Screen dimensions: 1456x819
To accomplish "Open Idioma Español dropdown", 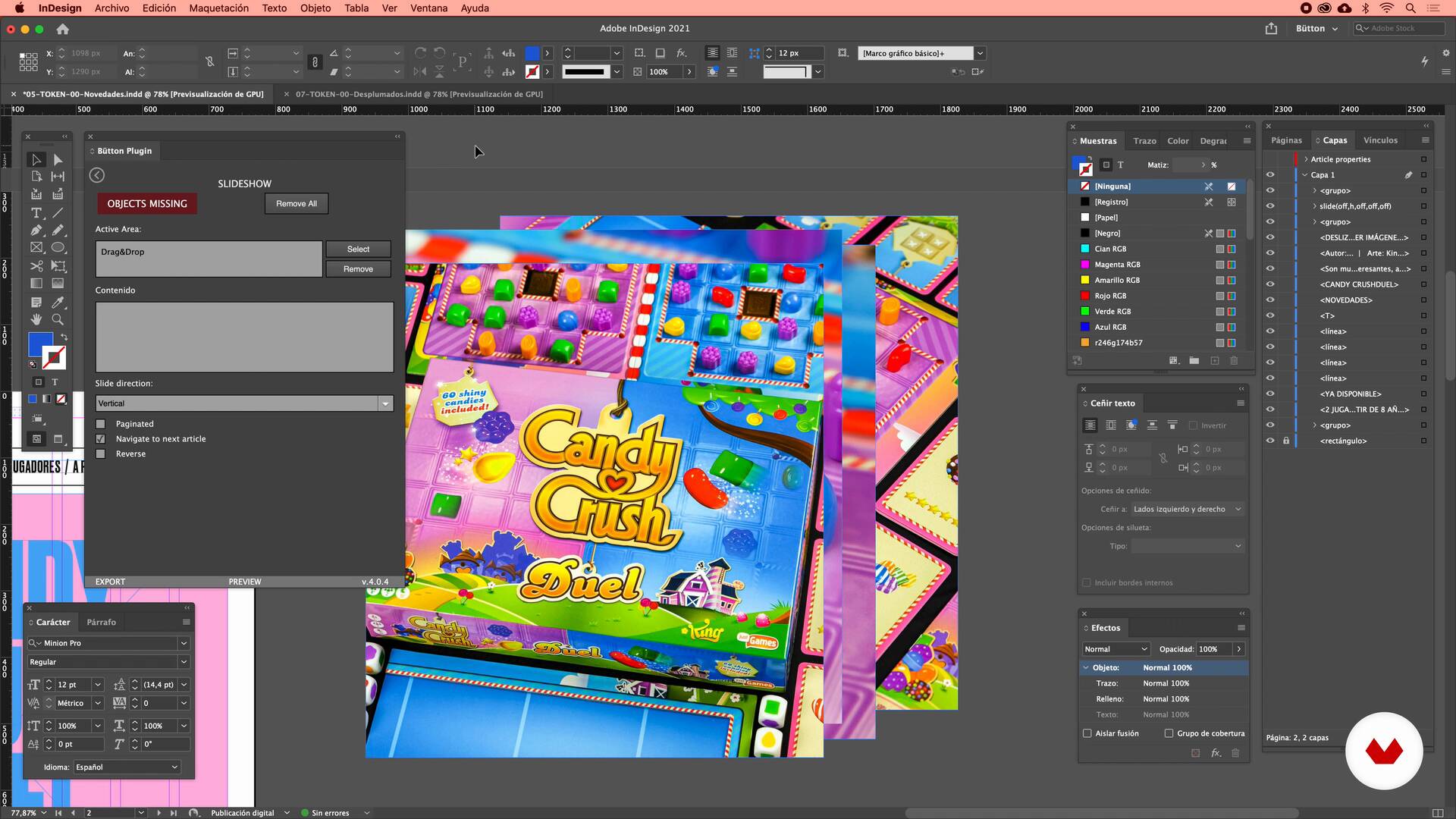I will [127, 767].
